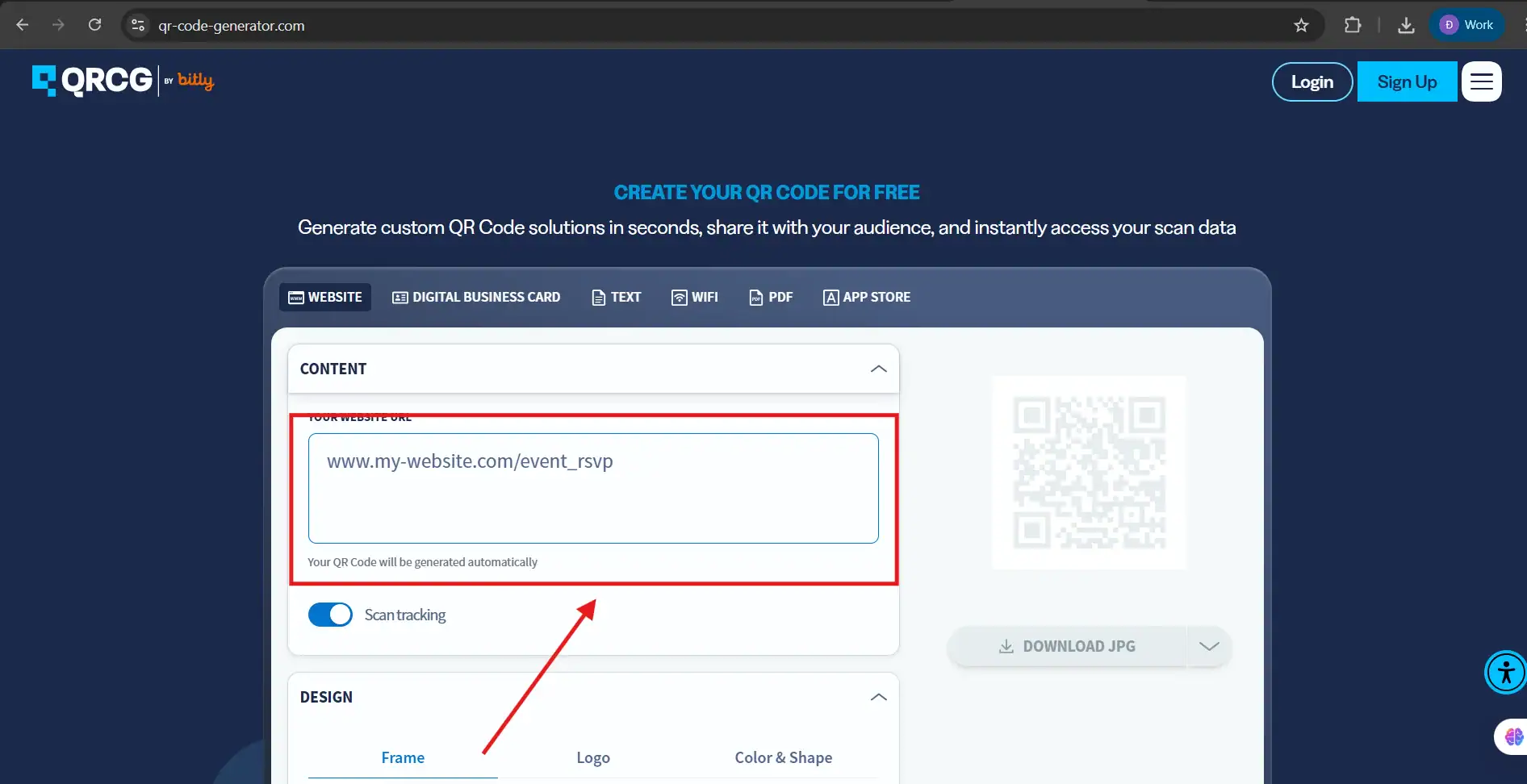
Task: Select the WEBSITE tab
Action: (x=325, y=297)
